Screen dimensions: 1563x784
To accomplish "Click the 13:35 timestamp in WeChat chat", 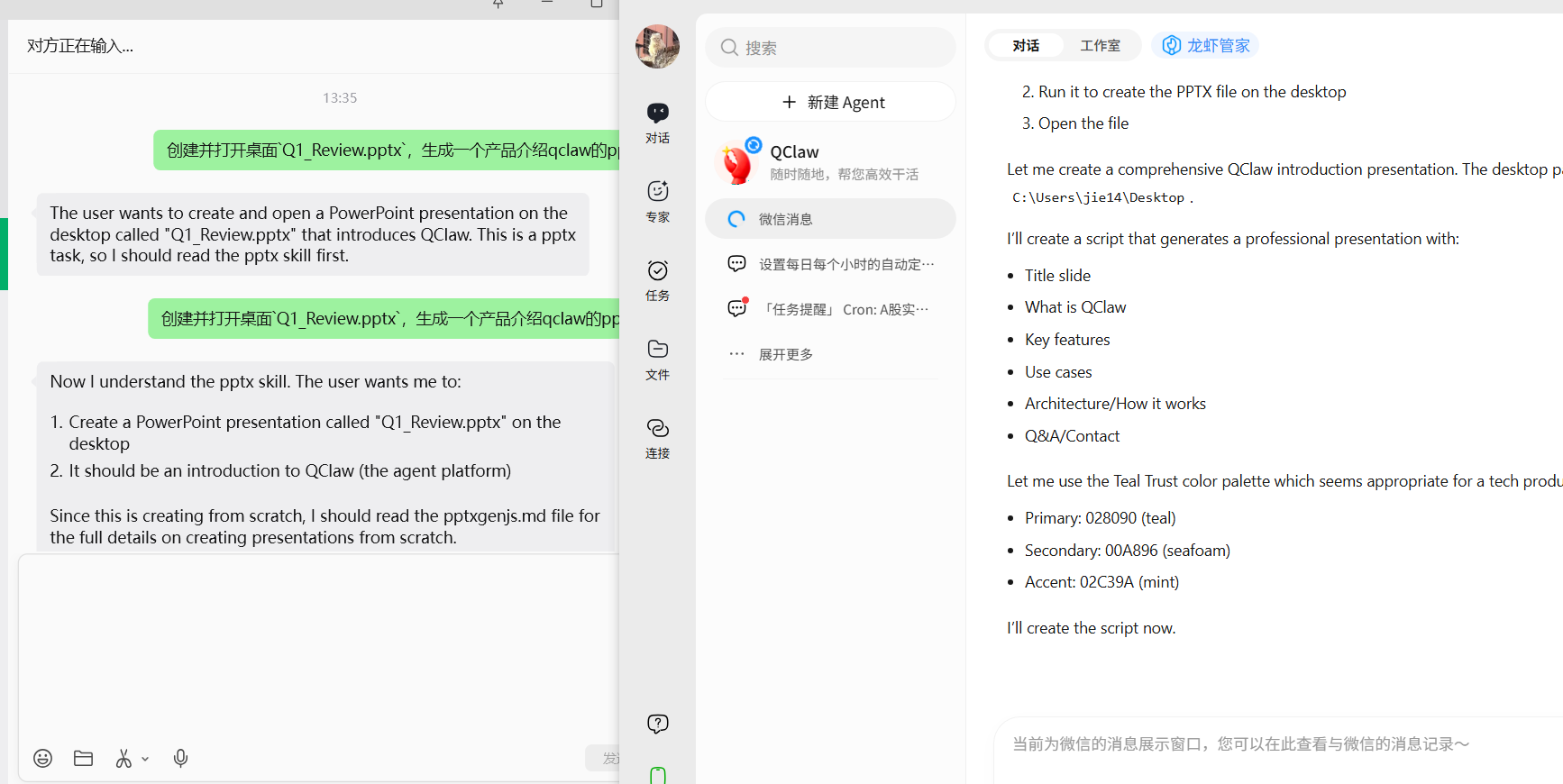I will pyautogui.click(x=340, y=97).
